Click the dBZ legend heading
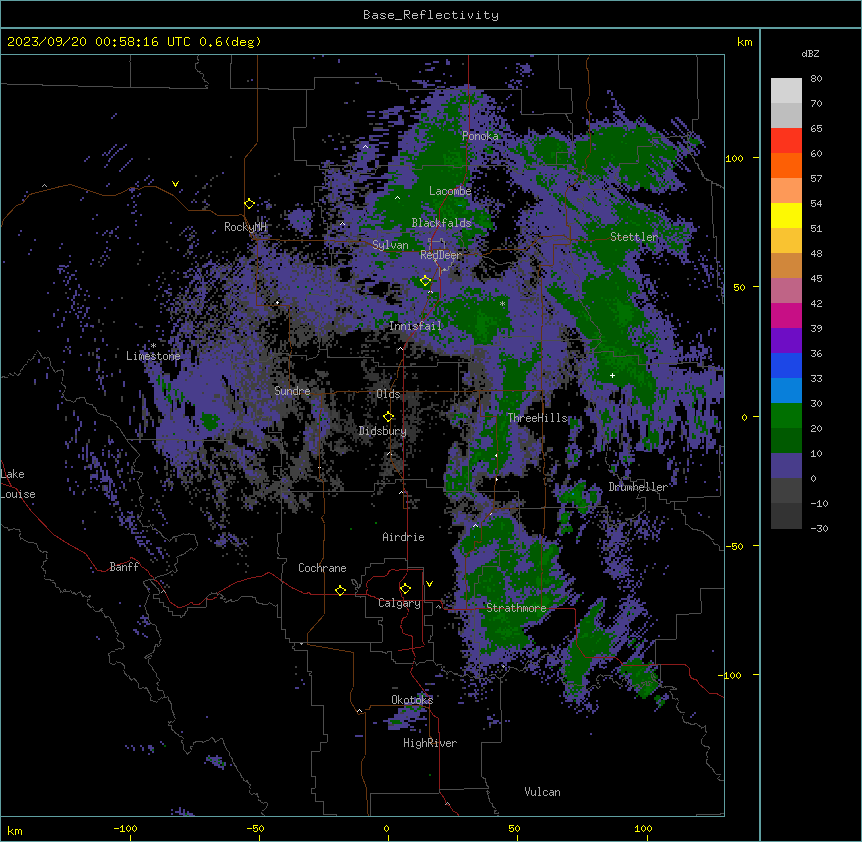 tap(810, 53)
